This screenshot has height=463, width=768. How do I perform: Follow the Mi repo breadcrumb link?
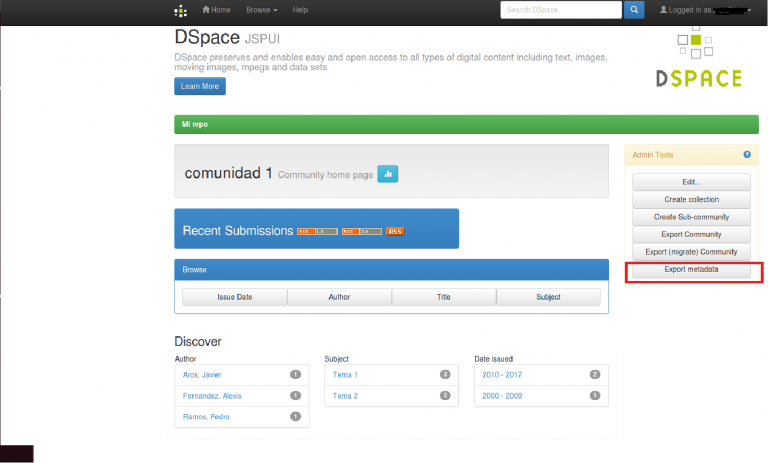click(194, 125)
